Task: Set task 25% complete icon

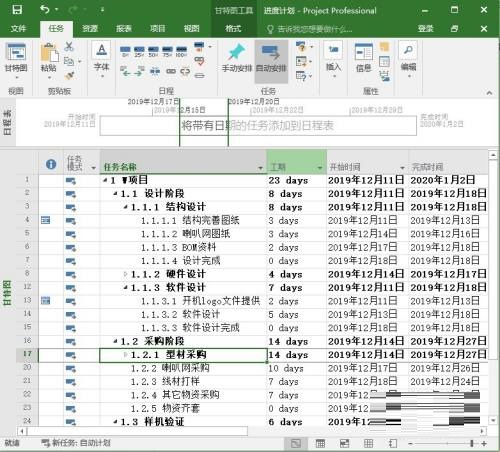Action: coord(139,51)
